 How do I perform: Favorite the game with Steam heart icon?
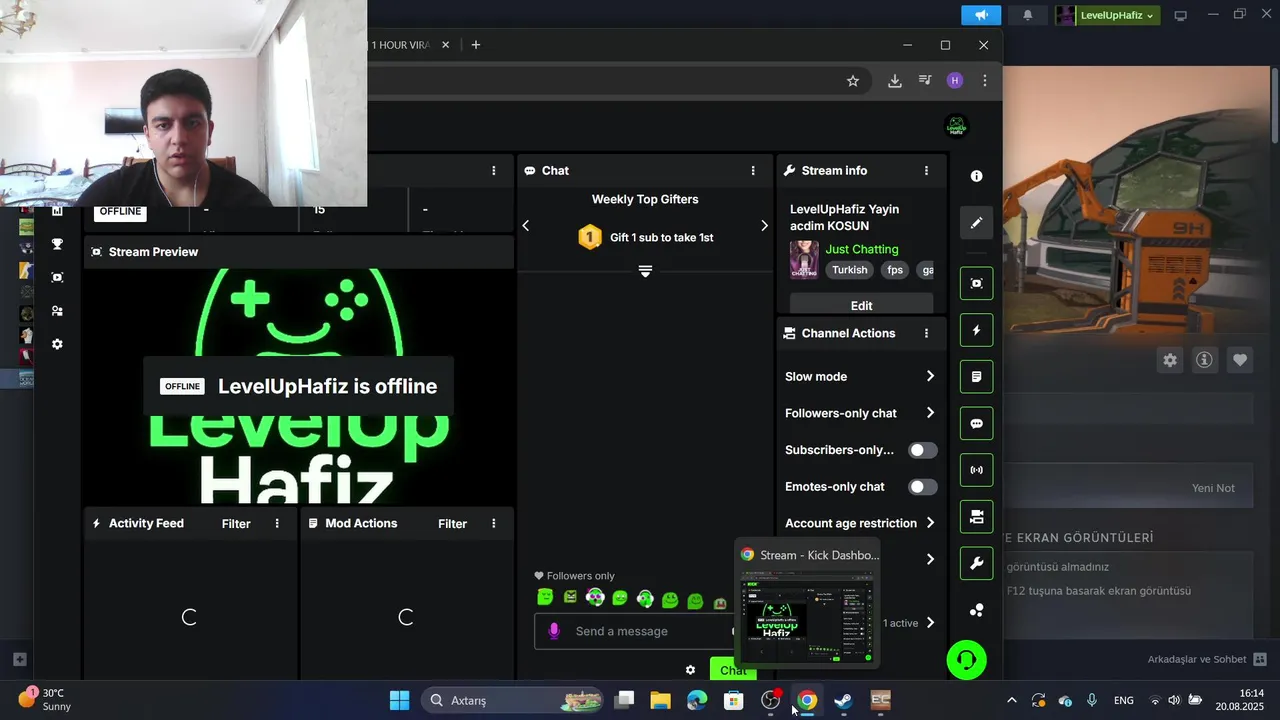(x=1240, y=360)
